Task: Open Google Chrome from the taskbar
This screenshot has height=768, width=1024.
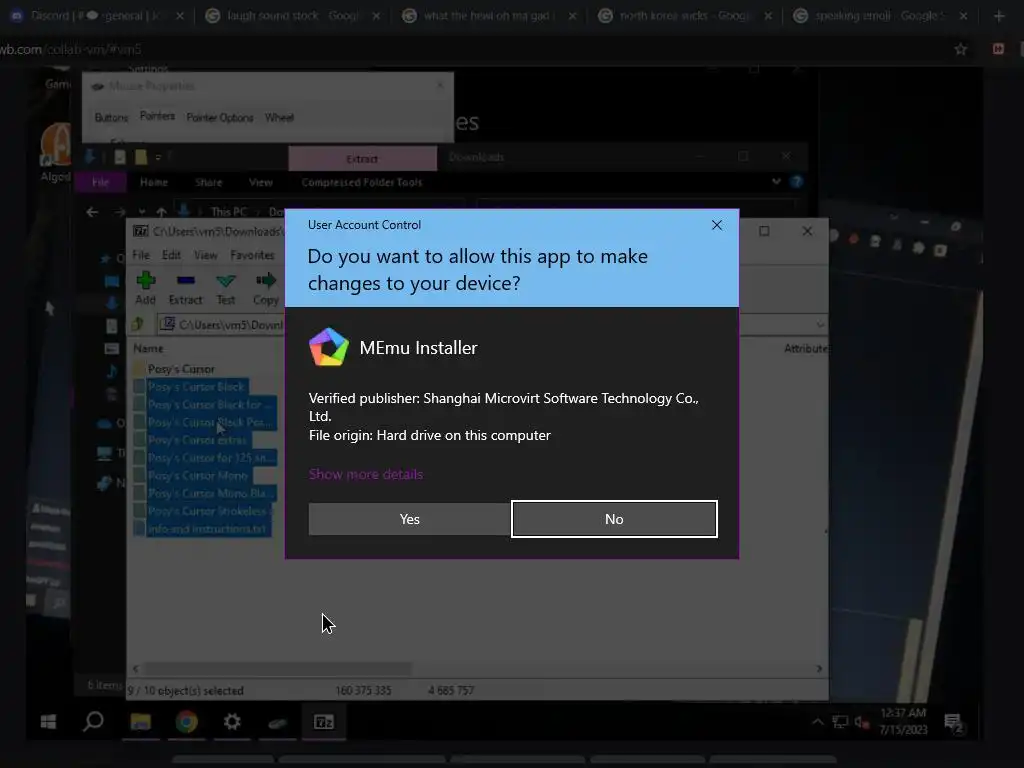Action: 186,722
